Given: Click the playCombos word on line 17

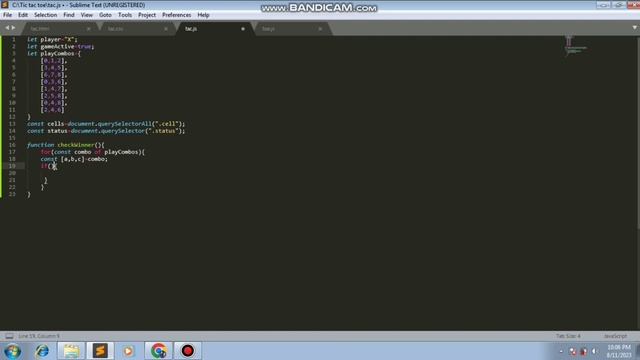Looking at the screenshot, I should tap(121, 152).
